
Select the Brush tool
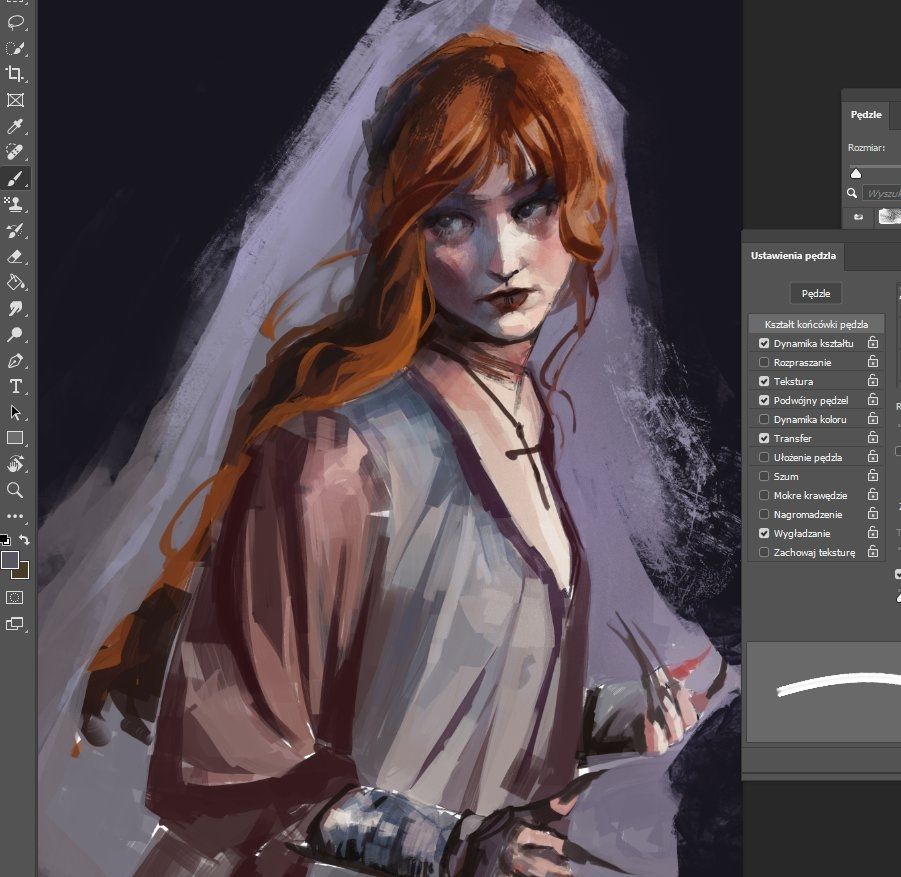click(x=15, y=178)
